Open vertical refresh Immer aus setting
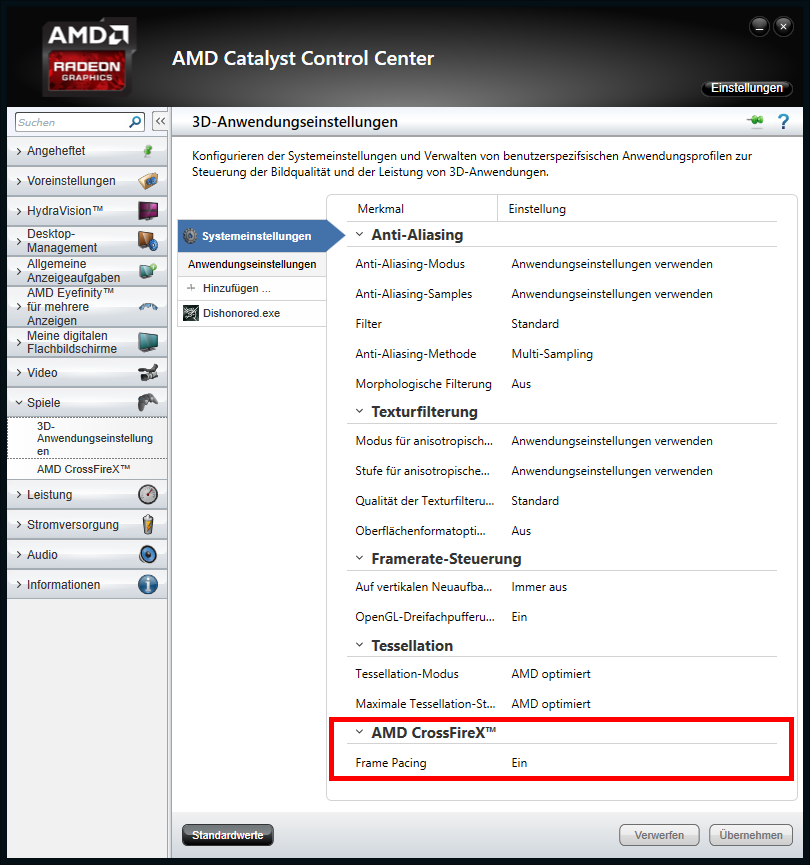Screen dimensions: 810x865 pyautogui.click(x=539, y=587)
